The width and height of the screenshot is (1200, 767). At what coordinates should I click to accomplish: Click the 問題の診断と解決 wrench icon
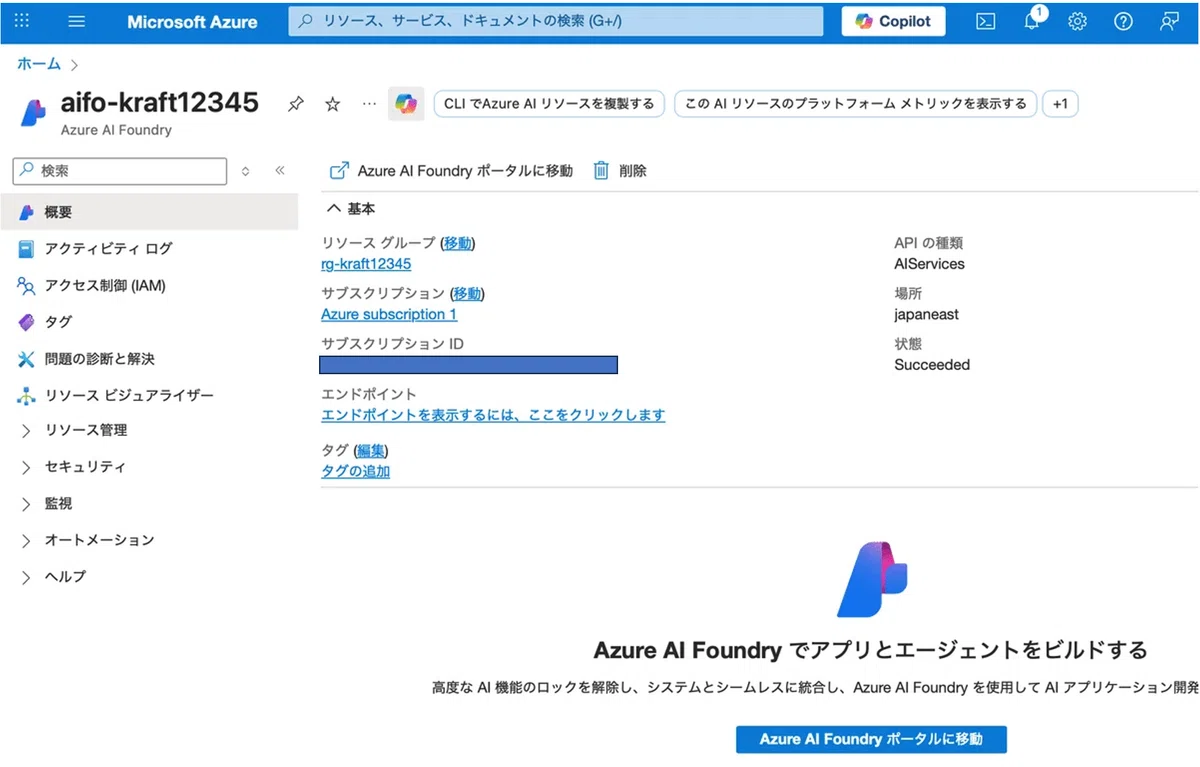[x=26, y=359]
